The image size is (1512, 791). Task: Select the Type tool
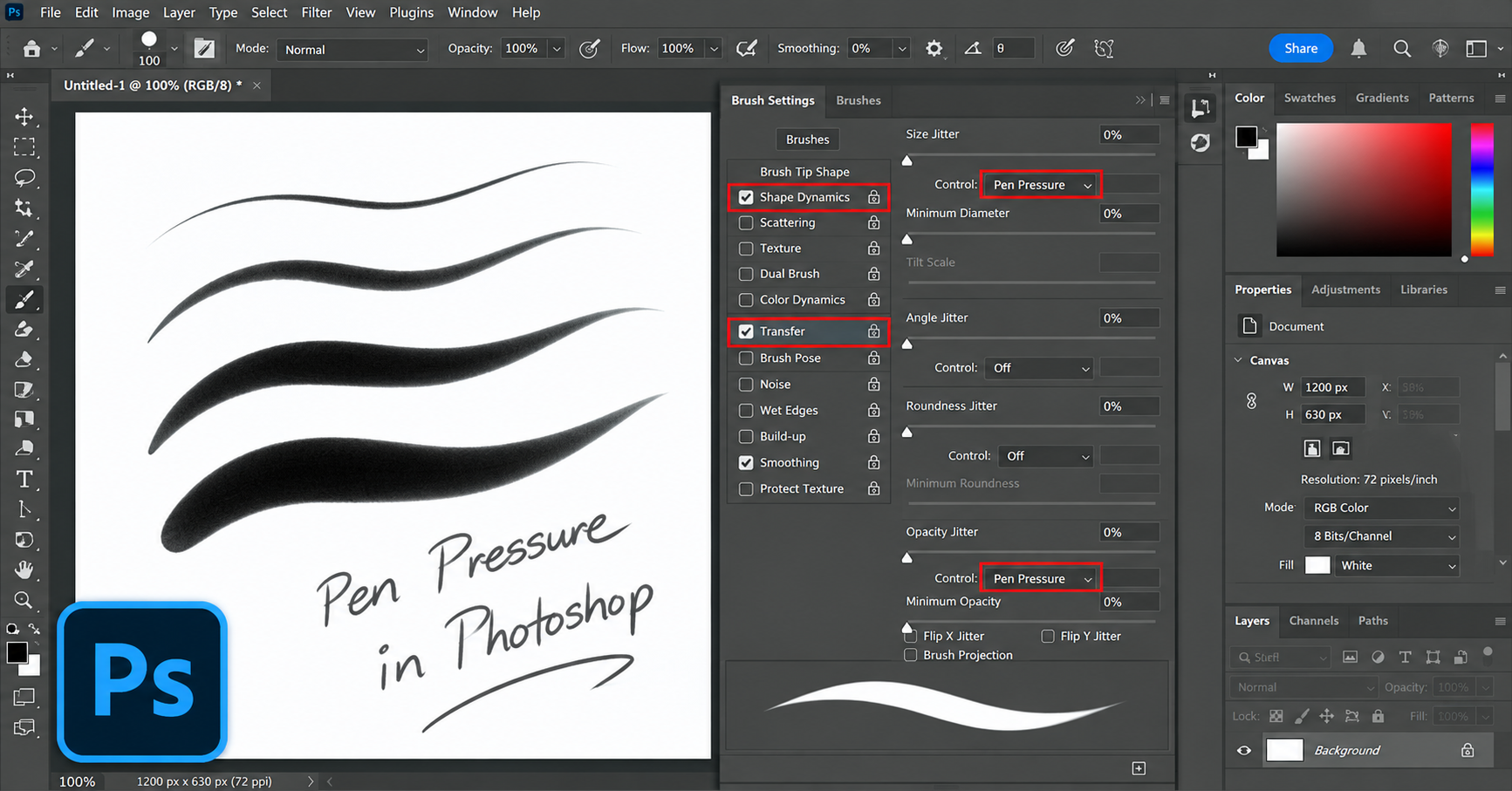point(24,479)
